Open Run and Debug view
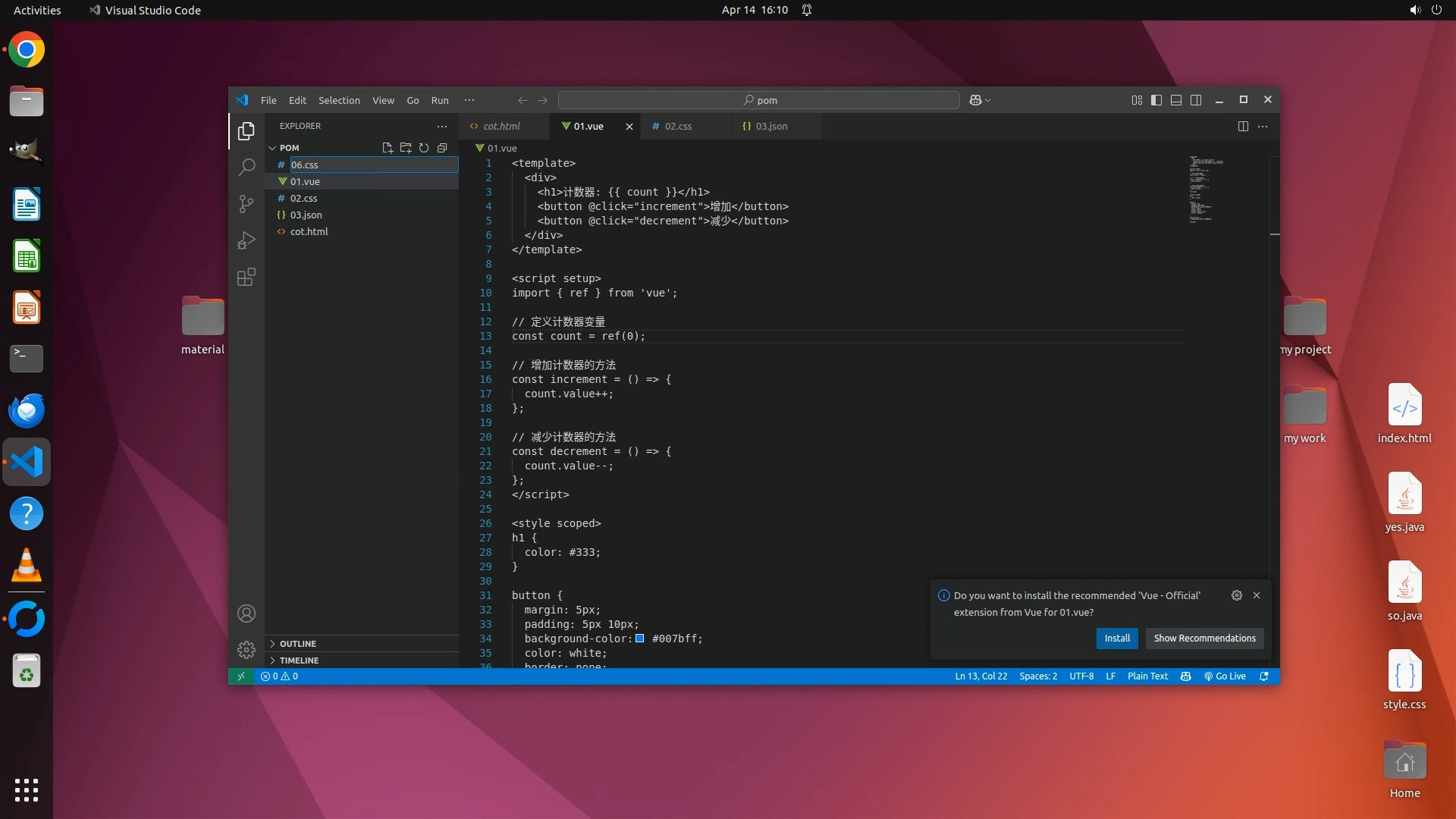Screen dimensions: 1456x819 (246, 240)
